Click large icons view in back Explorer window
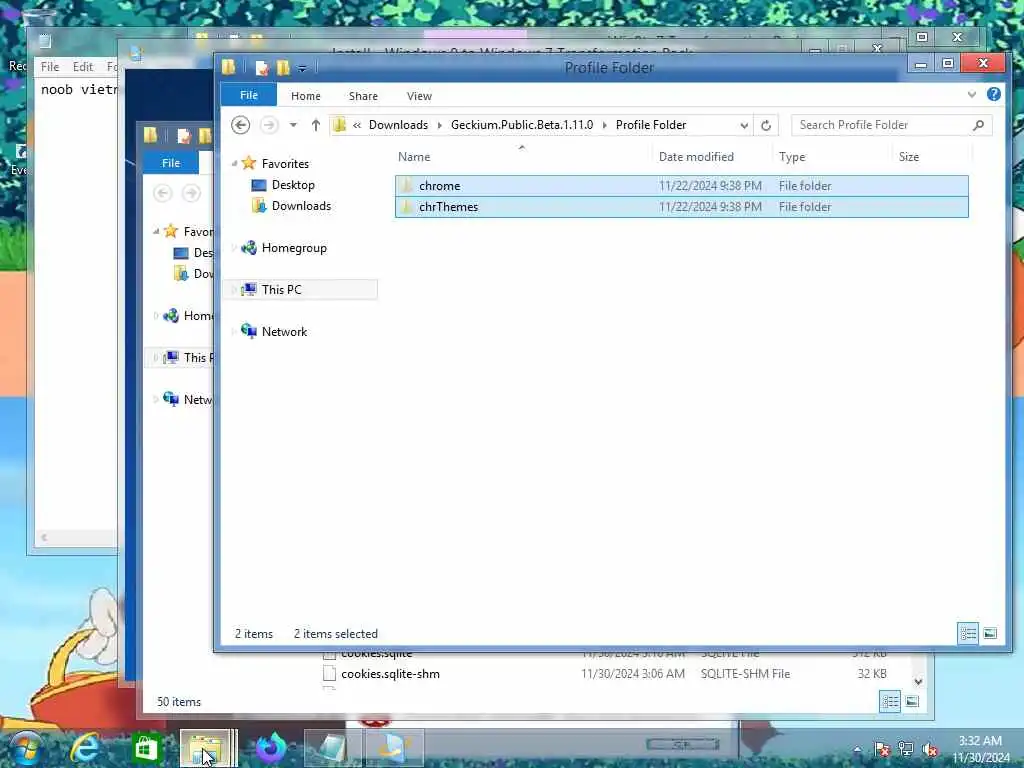 (x=912, y=701)
